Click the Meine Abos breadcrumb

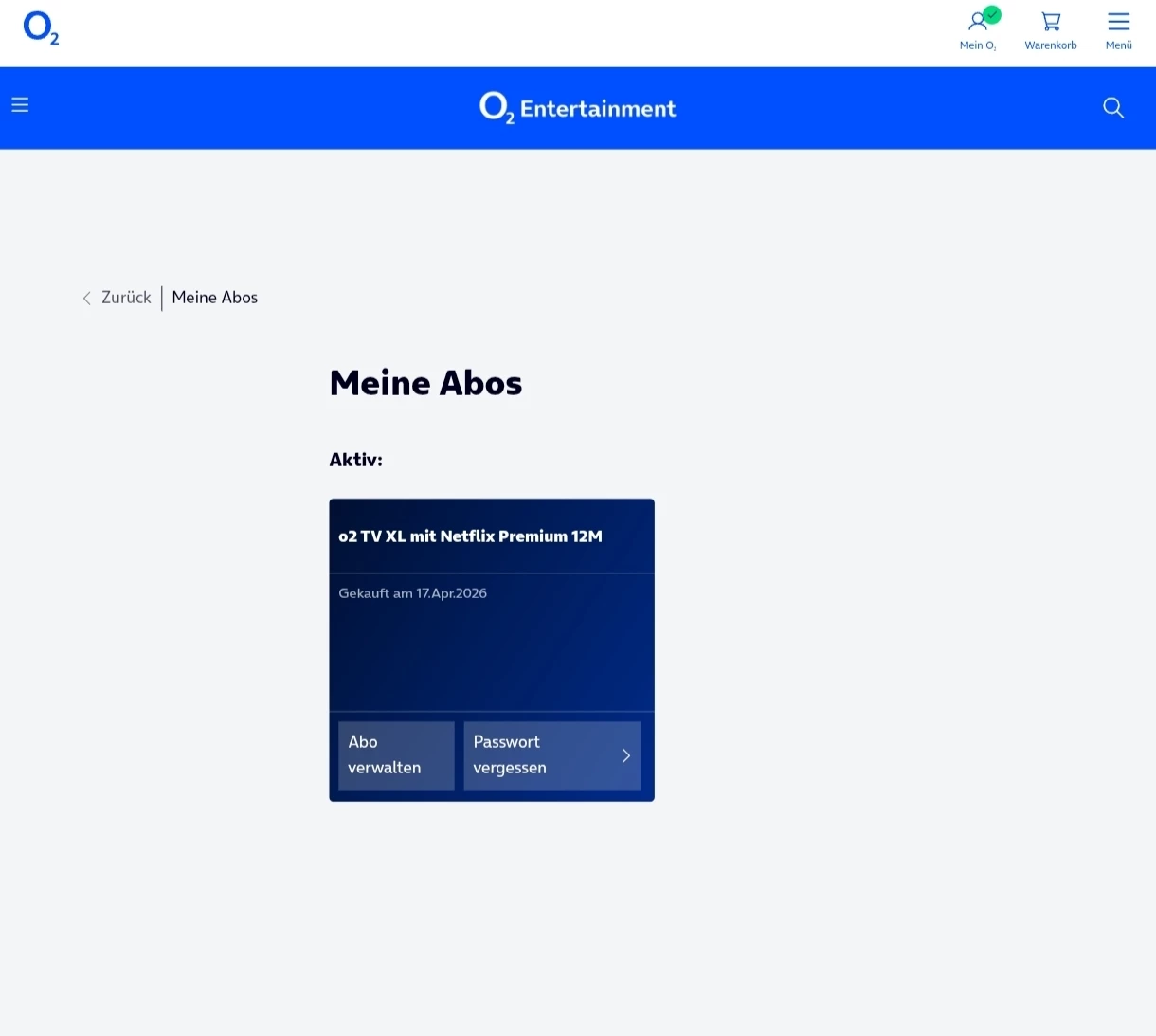pos(215,298)
